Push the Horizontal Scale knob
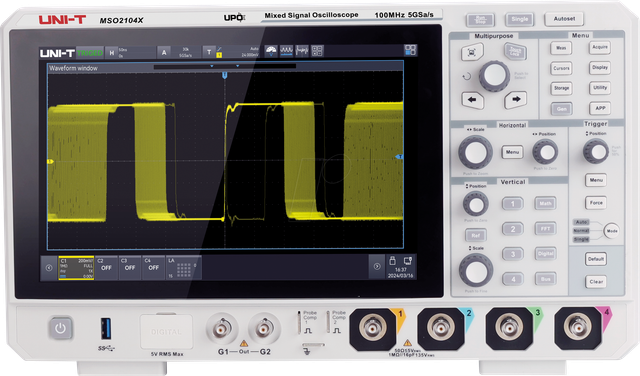This screenshot has height=376, width=640. 475,152
